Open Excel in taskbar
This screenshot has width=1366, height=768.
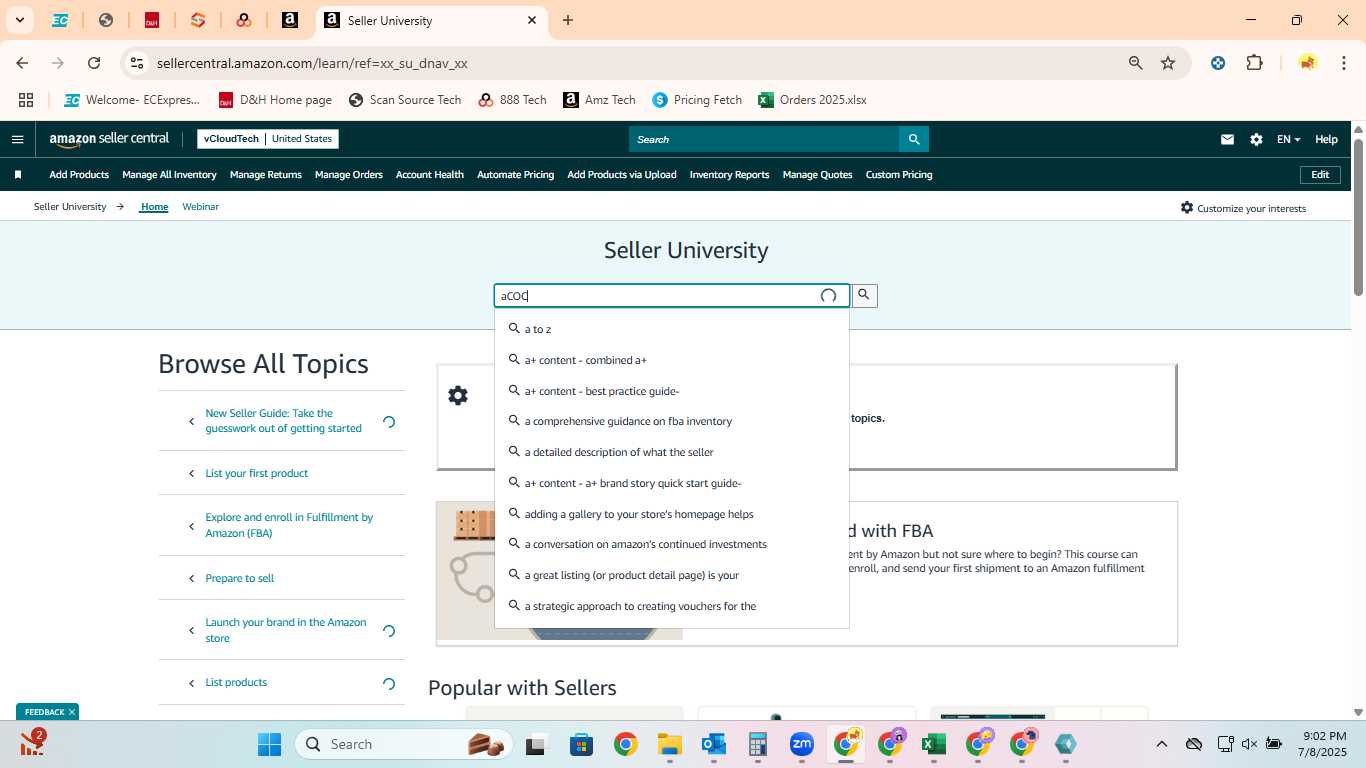click(934, 744)
